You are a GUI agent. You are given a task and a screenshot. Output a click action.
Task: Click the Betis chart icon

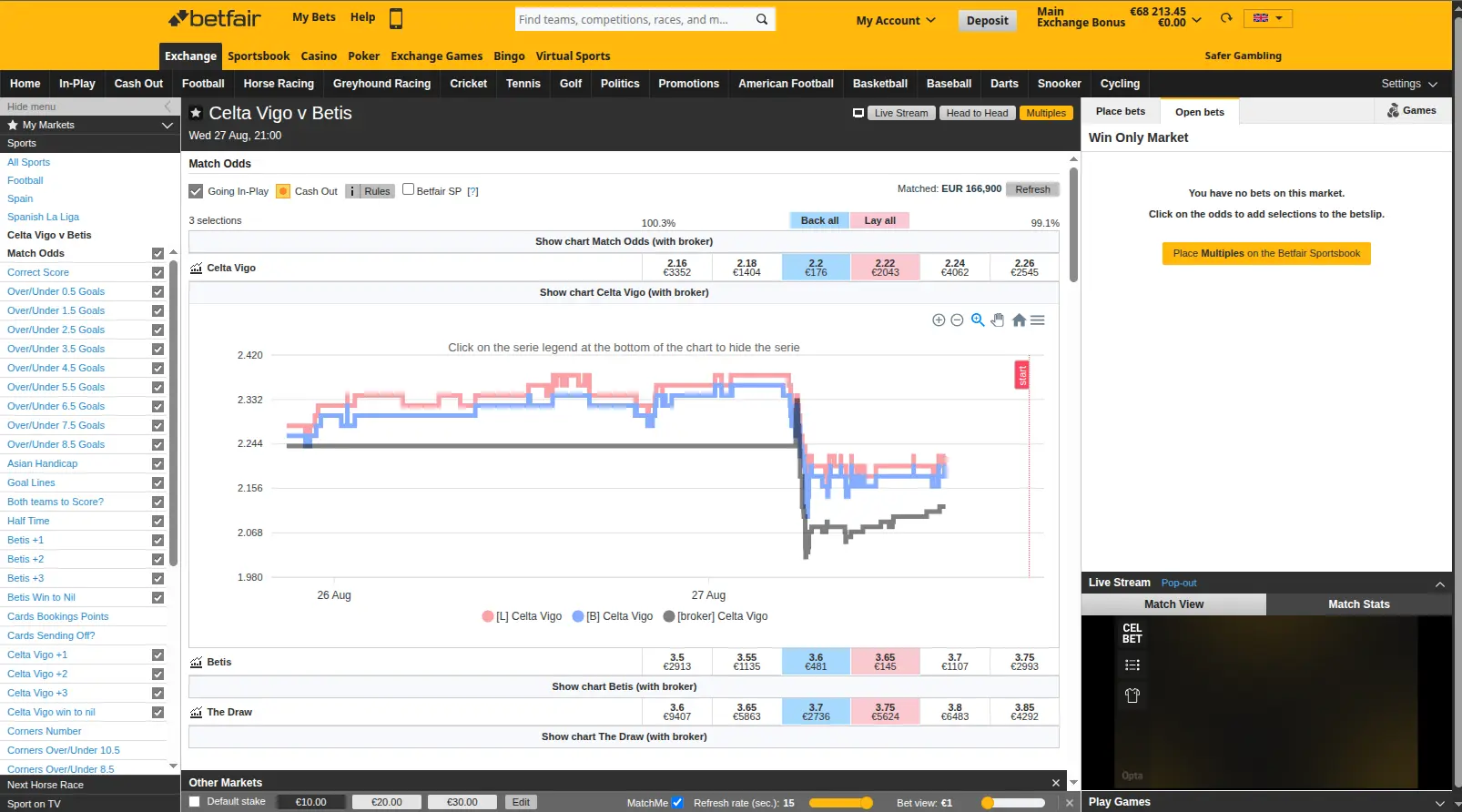pyautogui.click(x=196, y=662)
